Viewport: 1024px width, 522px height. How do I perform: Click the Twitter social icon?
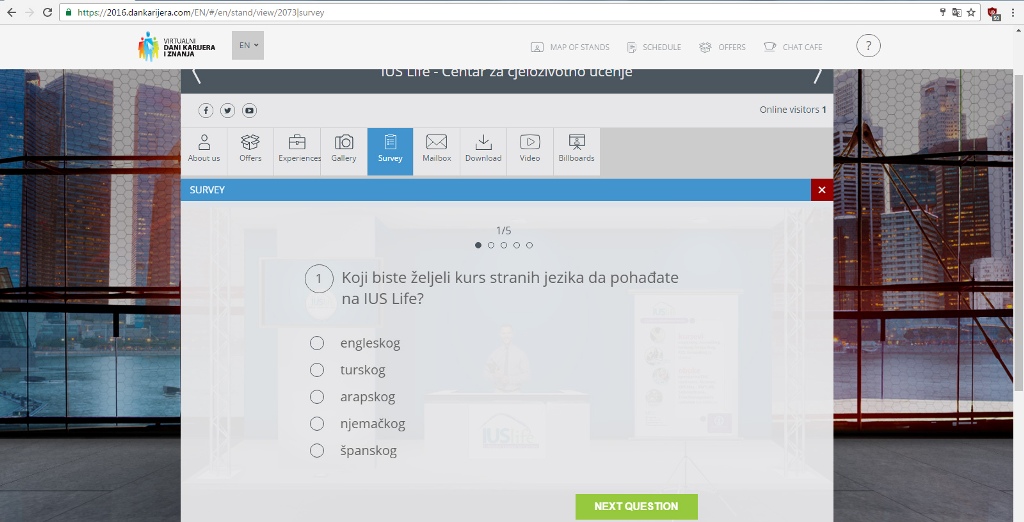pos(228,110)
